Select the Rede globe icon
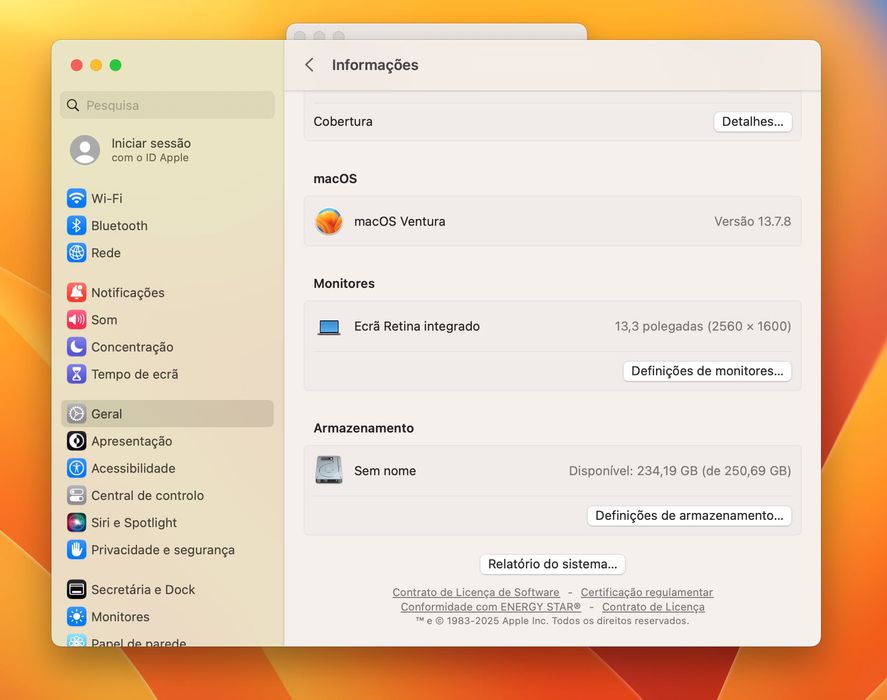The width and height of the screenshot is (887, 700). pyautogui.click(x=76, y=252)
